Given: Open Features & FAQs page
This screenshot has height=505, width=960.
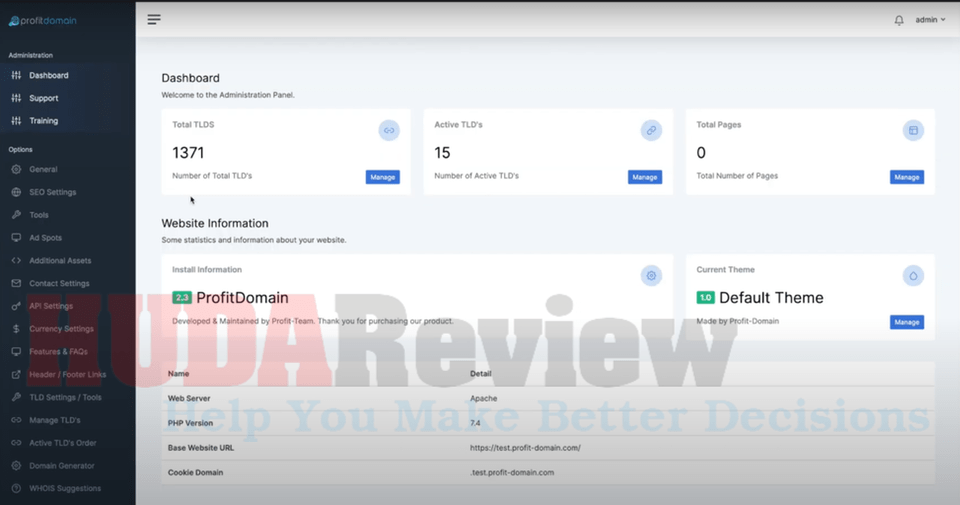Looking at the screenshot, I should [x=58, y=351].
